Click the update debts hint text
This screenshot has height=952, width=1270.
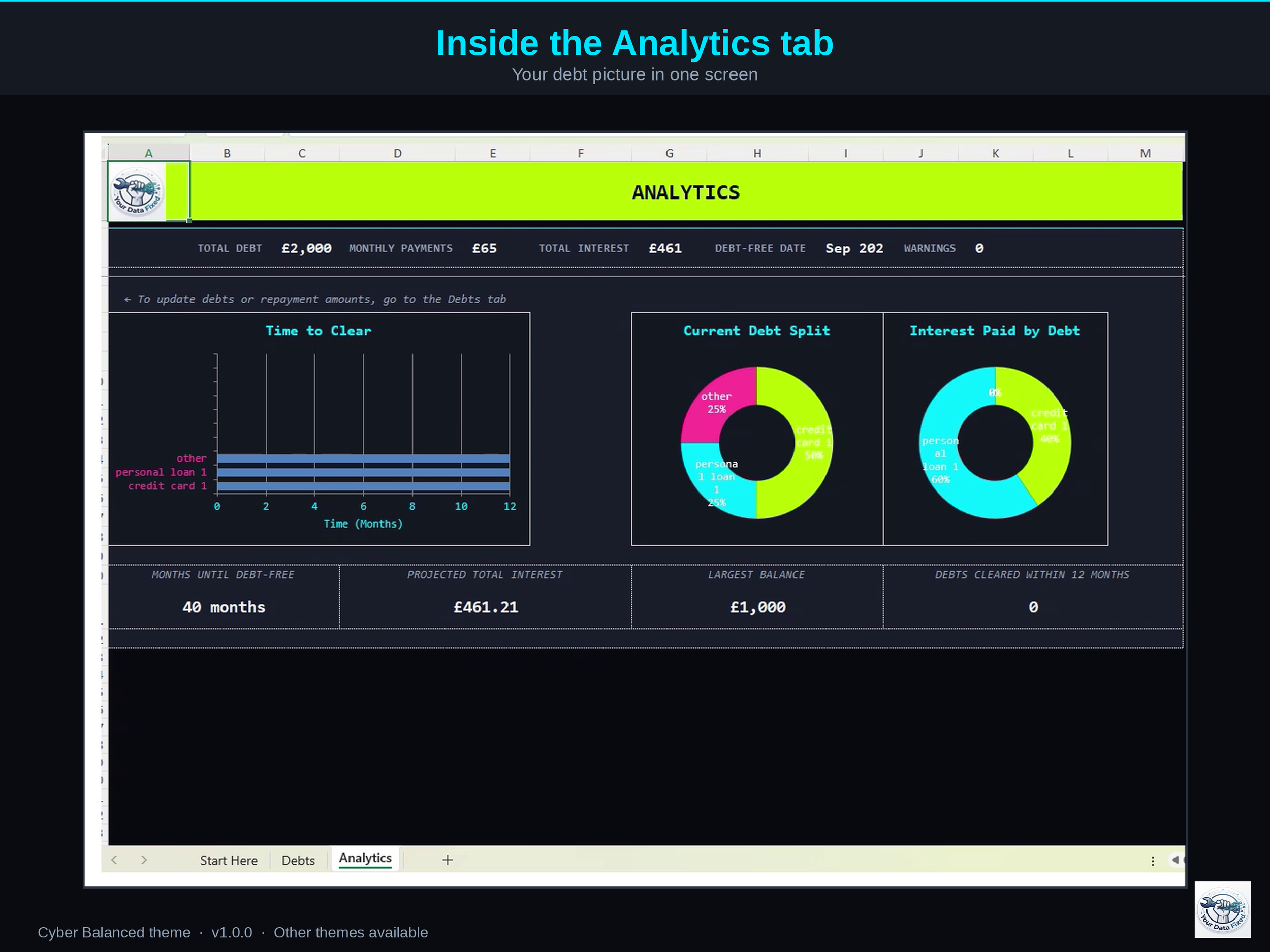(x=314, y=299)
